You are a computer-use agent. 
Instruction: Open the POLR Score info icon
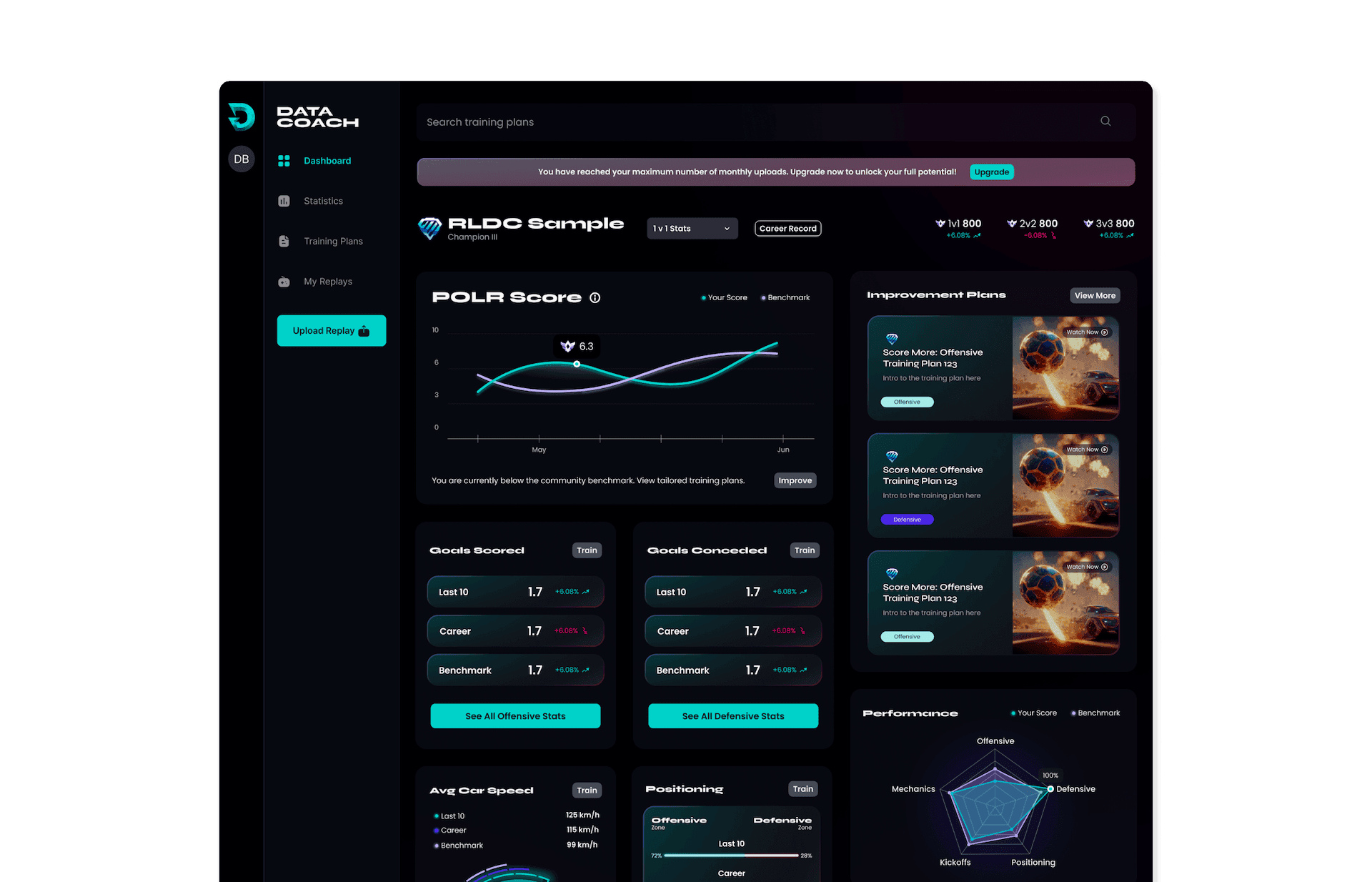tap(596, 298)
